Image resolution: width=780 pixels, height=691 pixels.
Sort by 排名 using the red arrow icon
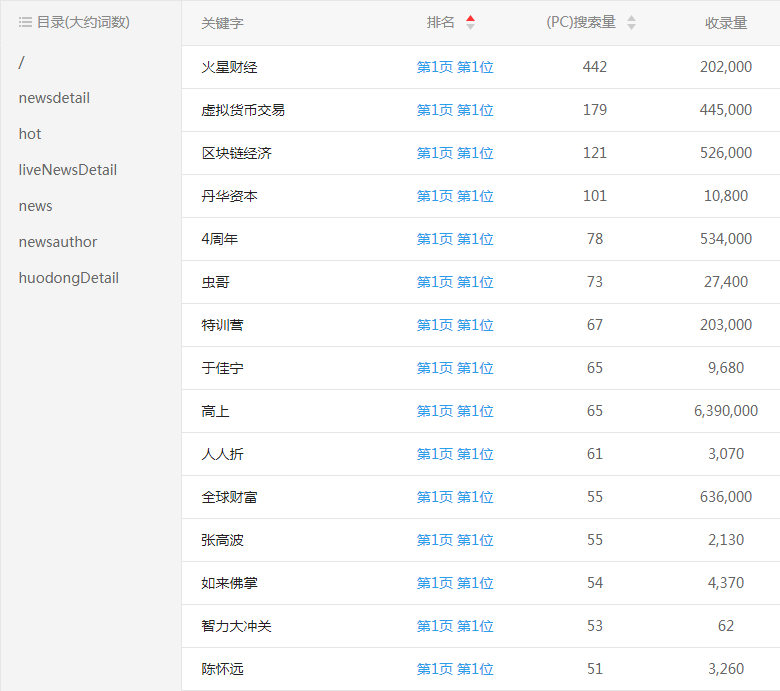coord(470,22)
